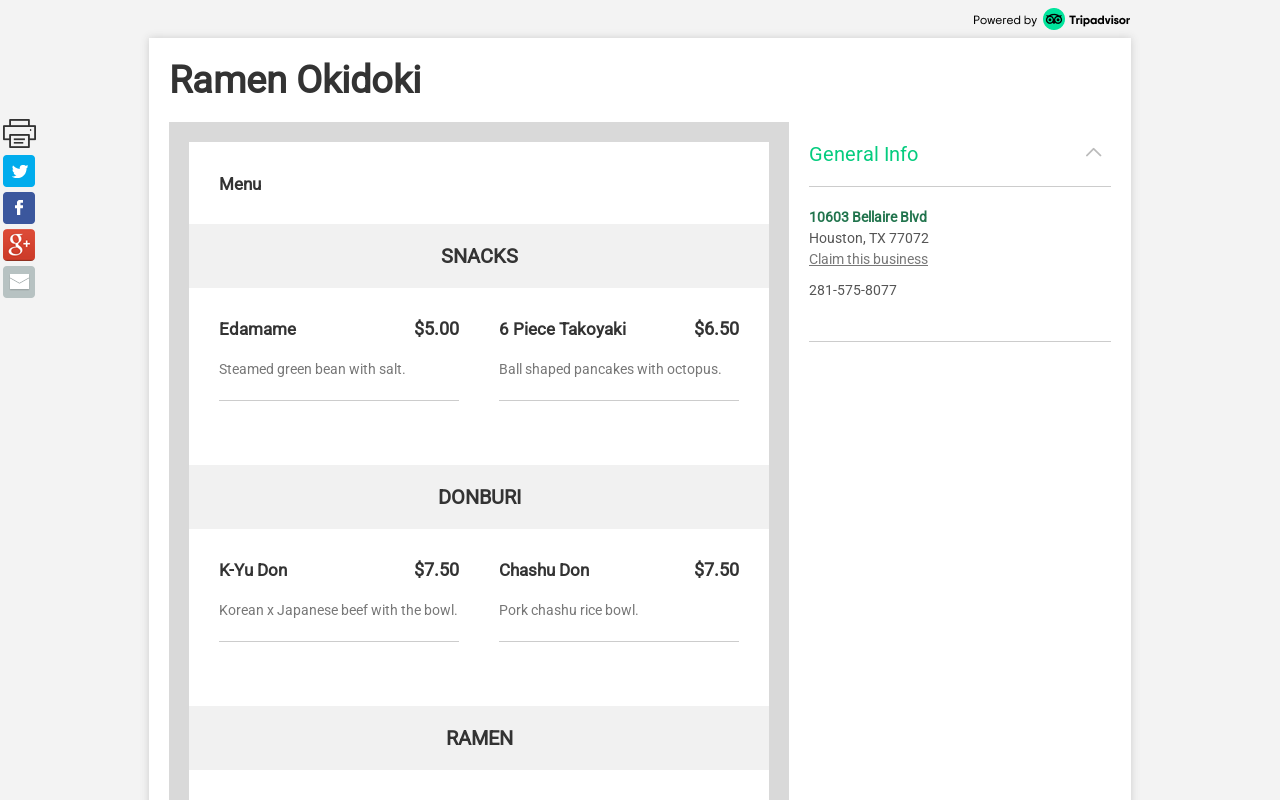Share the menu on Facebook
The image size is (1280, 800).
click(19, 208)
